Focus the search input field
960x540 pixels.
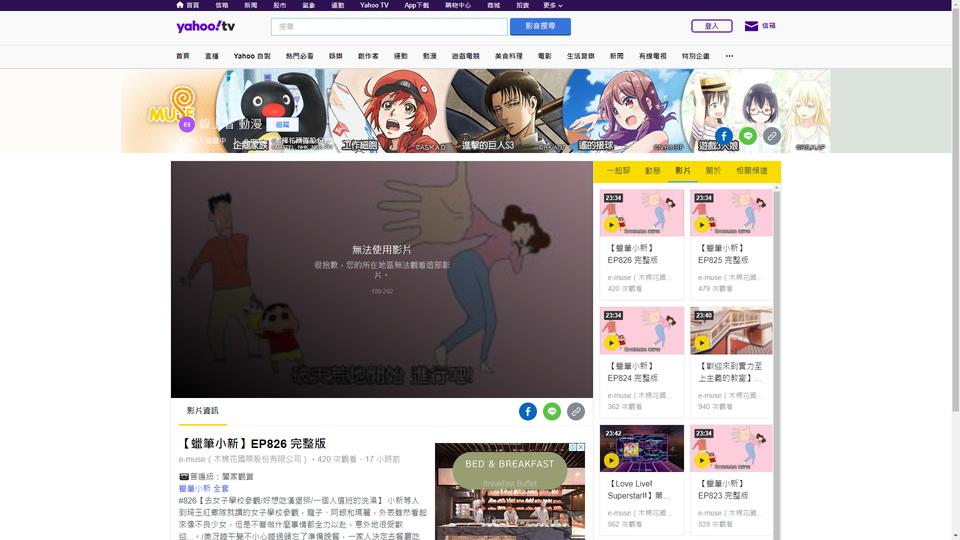(389, 26)
